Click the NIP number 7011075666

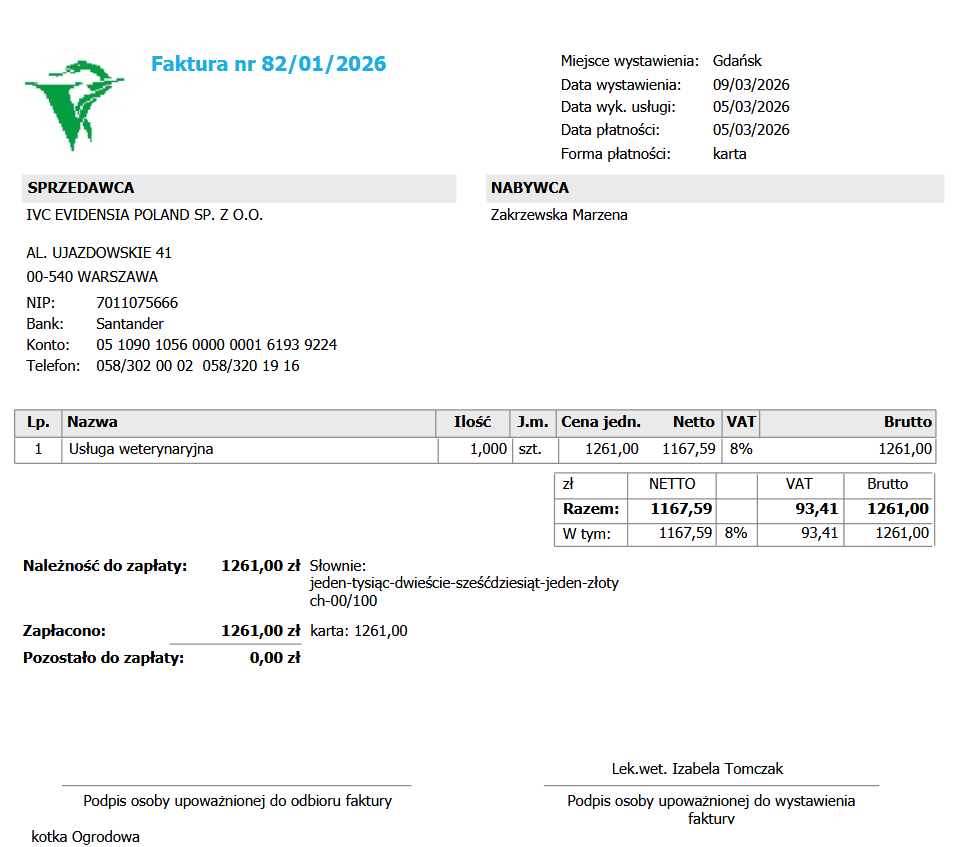(x=137, y=303)
